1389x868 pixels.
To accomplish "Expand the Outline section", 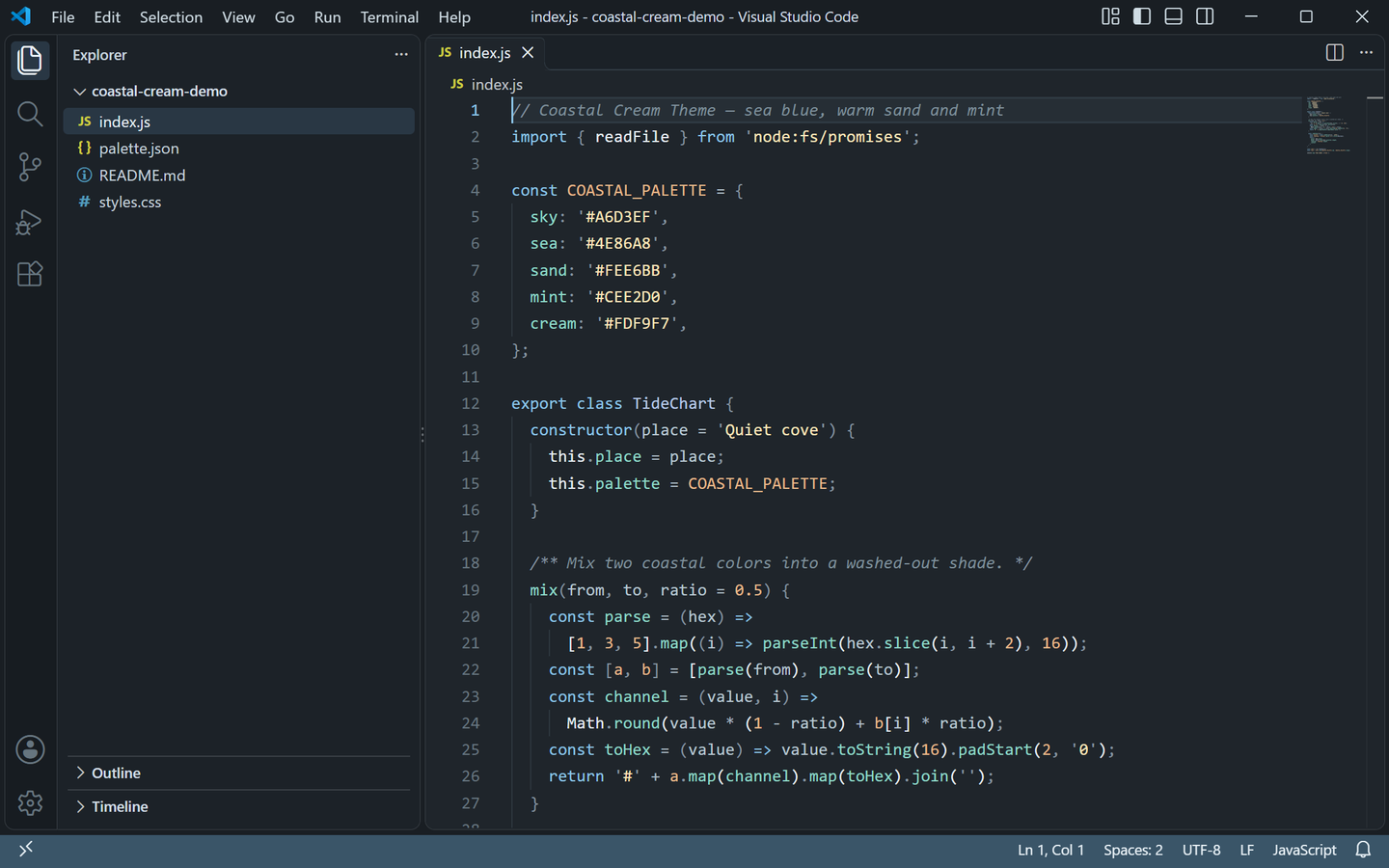I will pyautogui.click(x=241, y=773).
